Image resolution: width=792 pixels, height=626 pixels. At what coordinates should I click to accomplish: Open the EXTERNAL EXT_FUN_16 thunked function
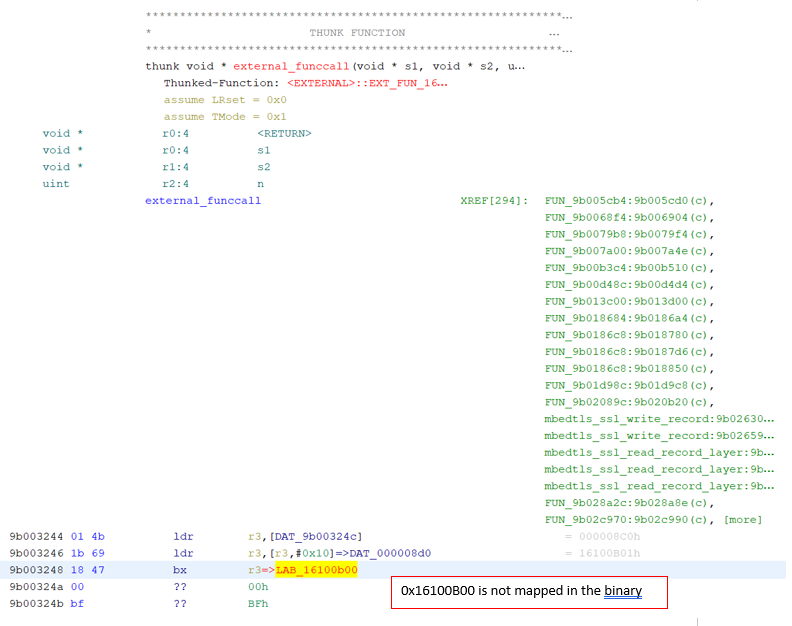pos(367,83)
